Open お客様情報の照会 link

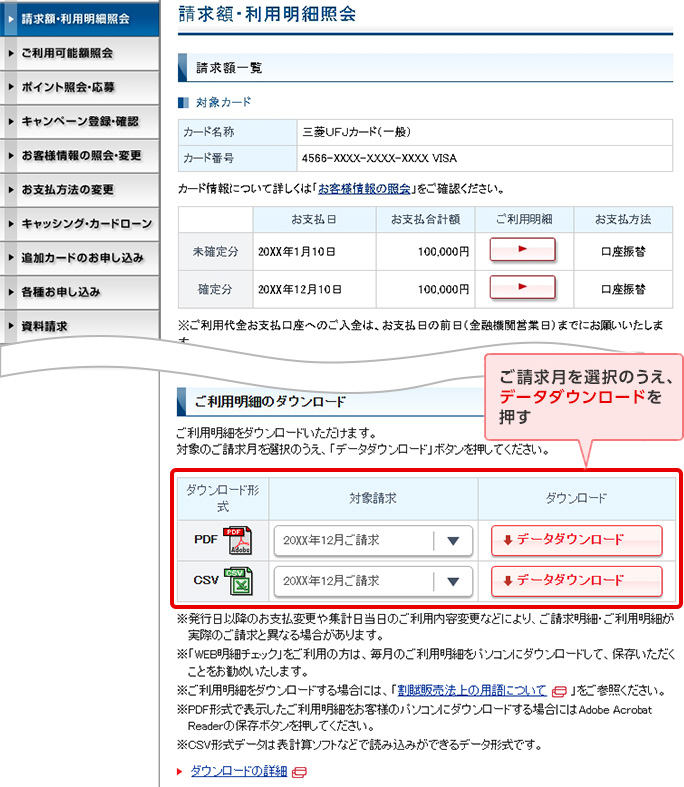364,188
